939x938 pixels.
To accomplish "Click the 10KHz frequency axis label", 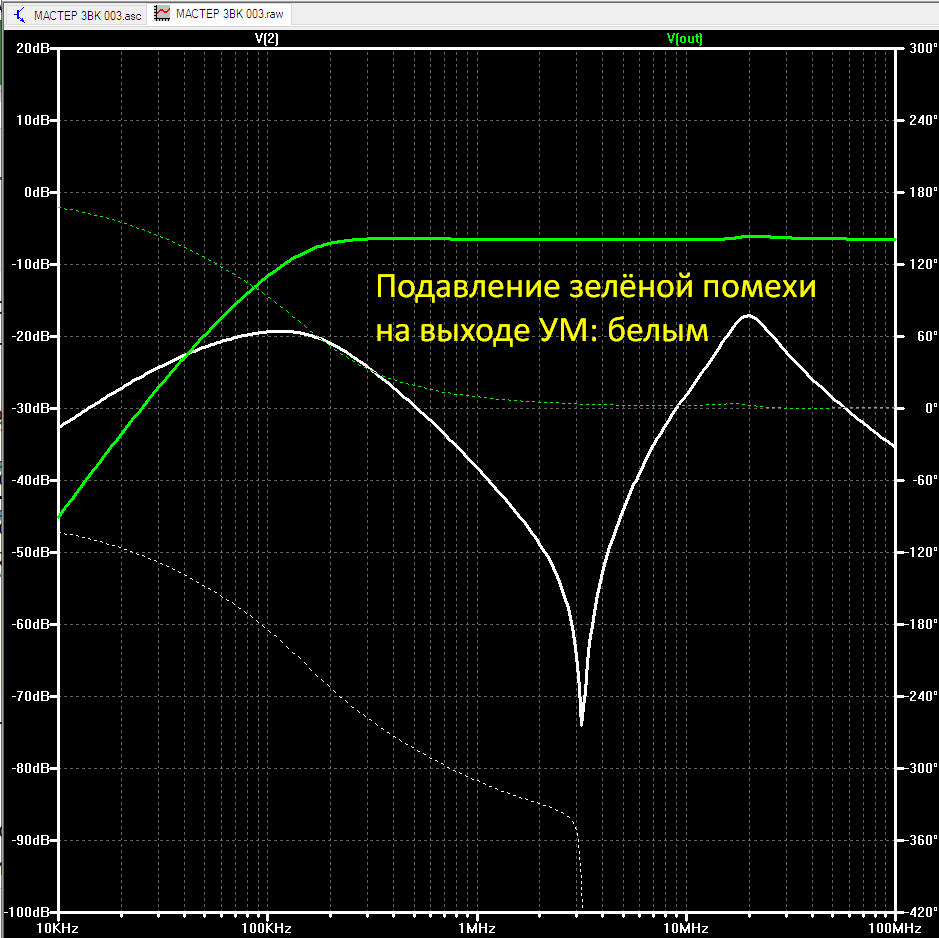I will coord(57,928).
